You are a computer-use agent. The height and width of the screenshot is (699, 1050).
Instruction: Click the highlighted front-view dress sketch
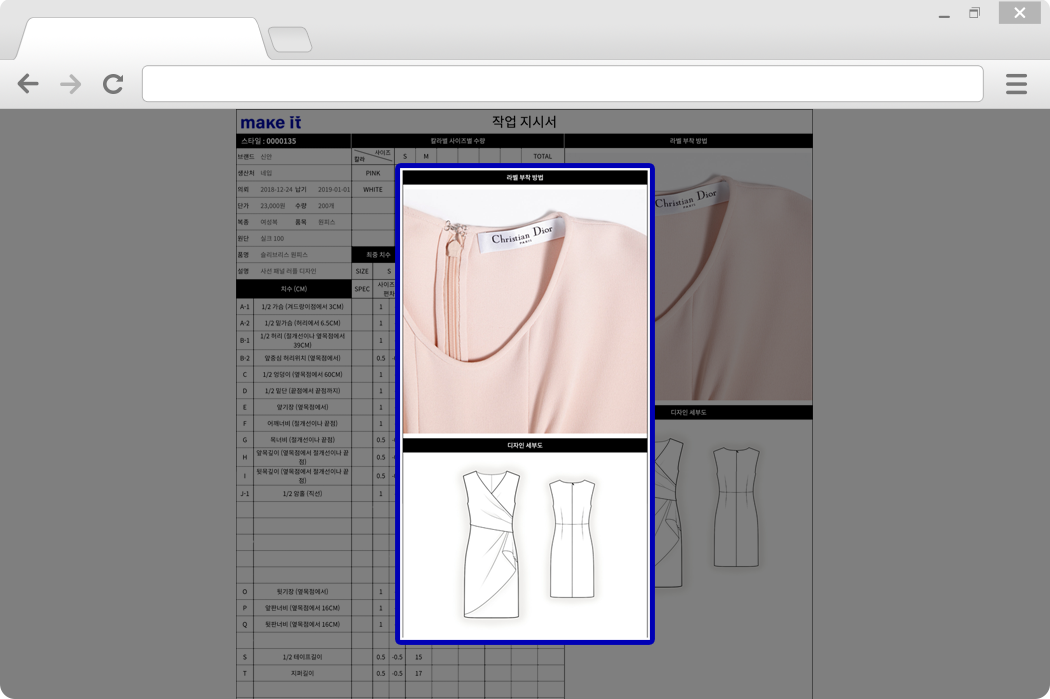coord(492,544)
